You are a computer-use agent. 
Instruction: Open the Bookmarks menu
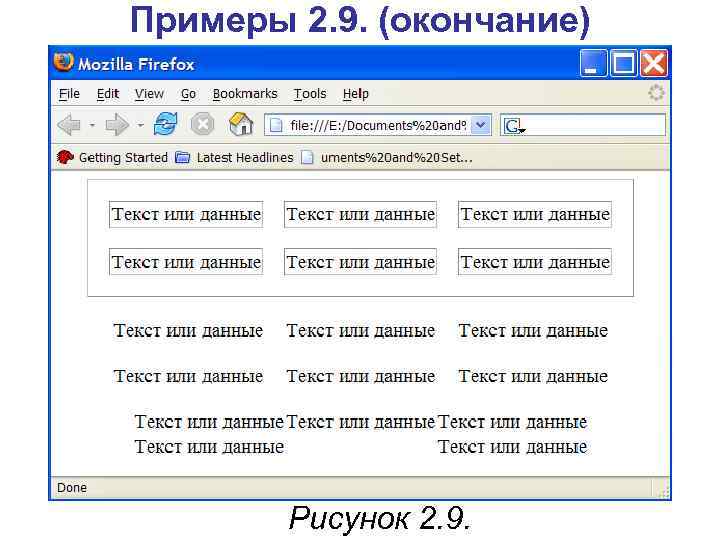click(x=245, y=94)
